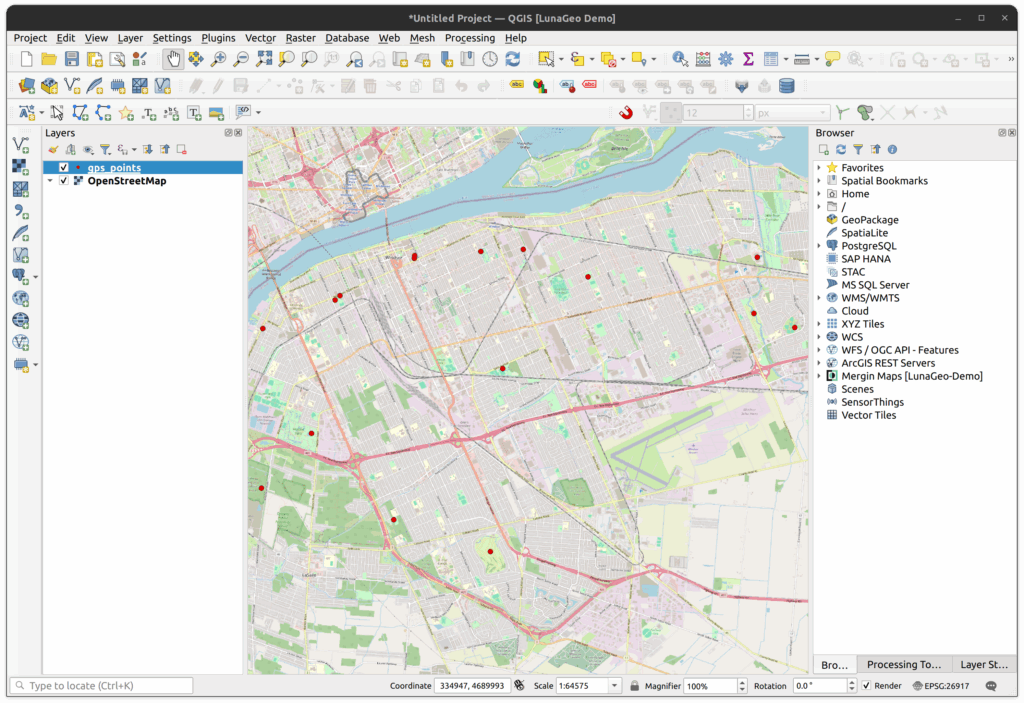Click the Zoom Full extent icon
This screenshot has width=1024, height=703.
click(x=265, y=59)
